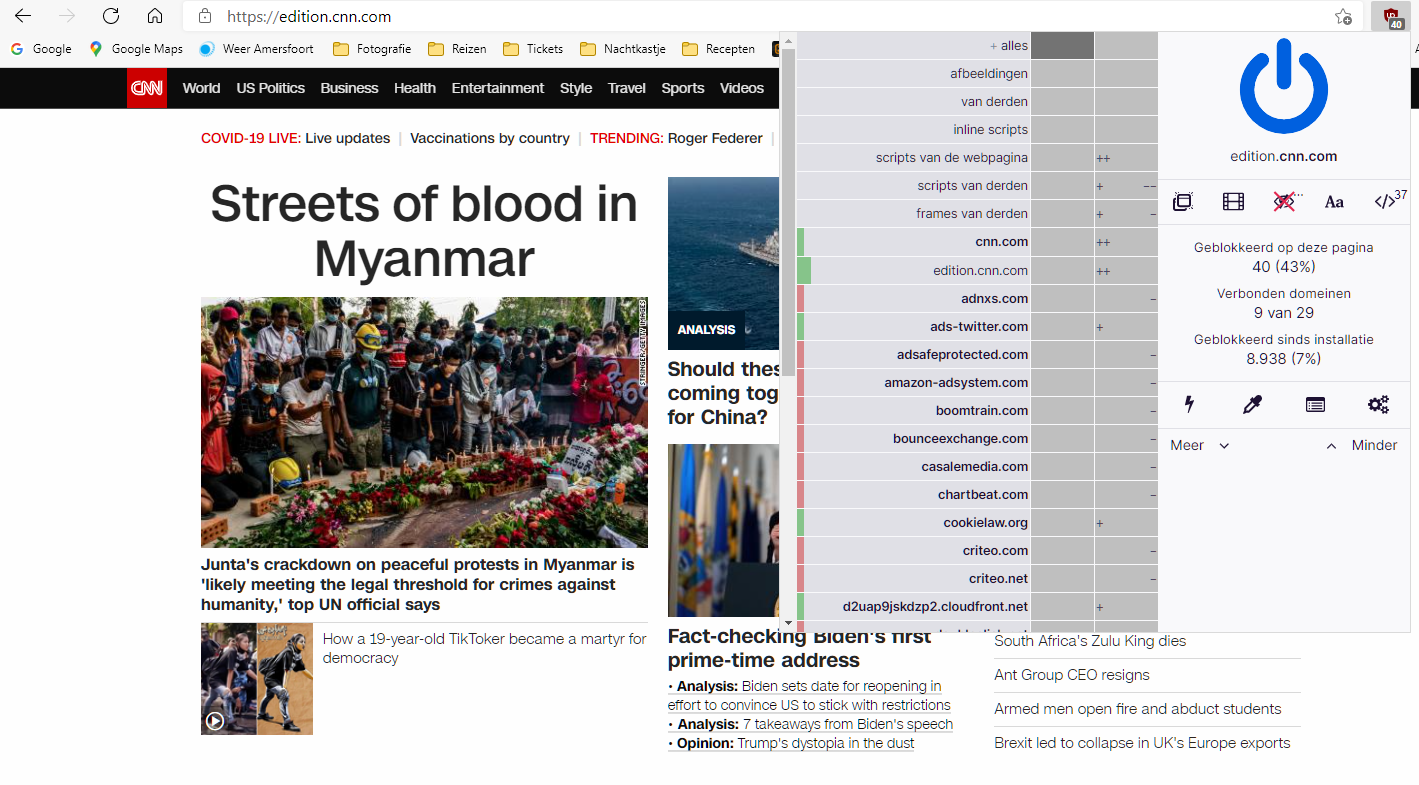Open 'Ant Group CEO resigns' headline

pos(1072,675)
